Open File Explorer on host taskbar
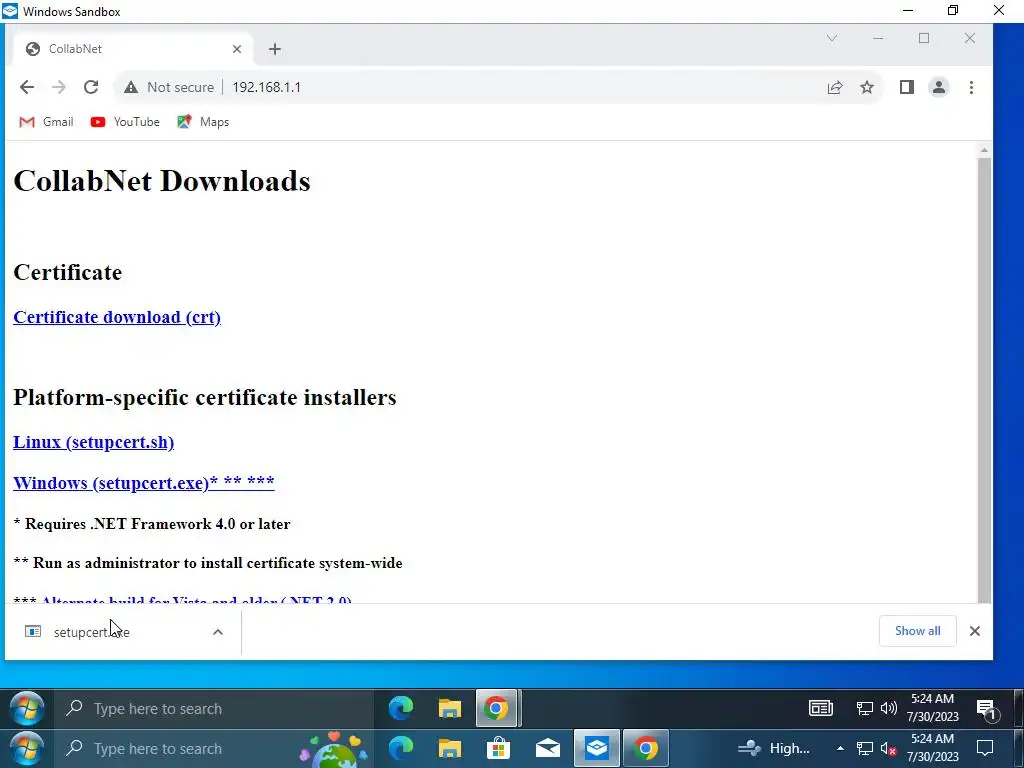 click(x=449, y=748)
